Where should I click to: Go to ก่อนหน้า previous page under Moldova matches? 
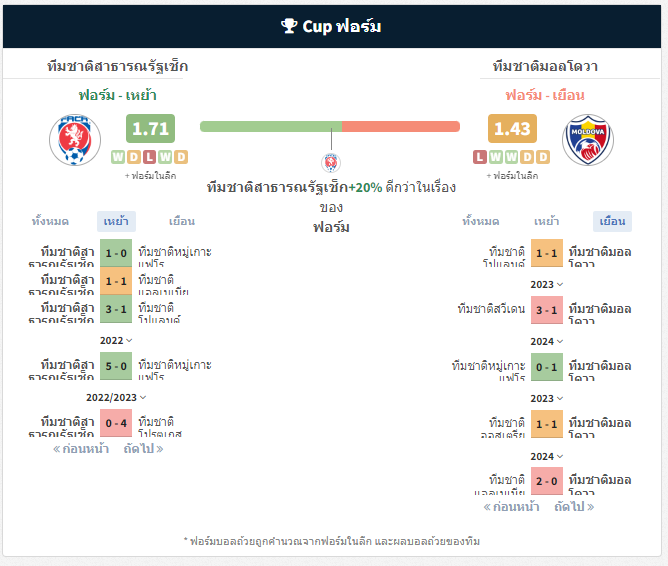pyautogui.click(x=511, y=506)
